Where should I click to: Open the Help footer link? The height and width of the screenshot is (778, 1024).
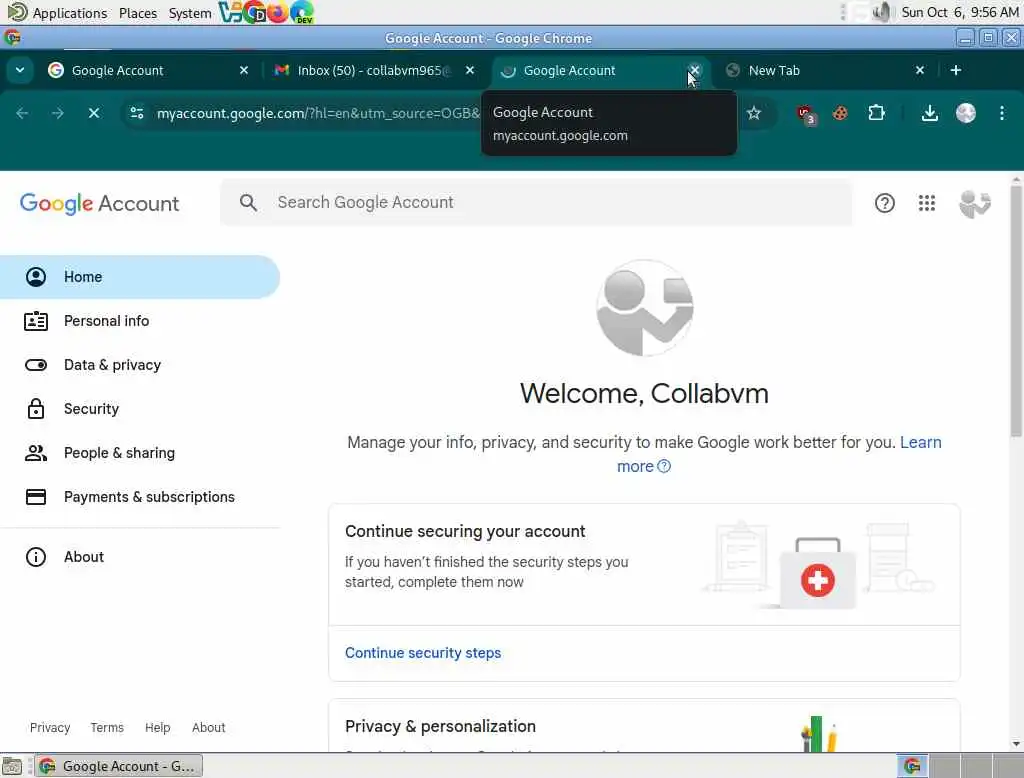(x=157, y=727)
